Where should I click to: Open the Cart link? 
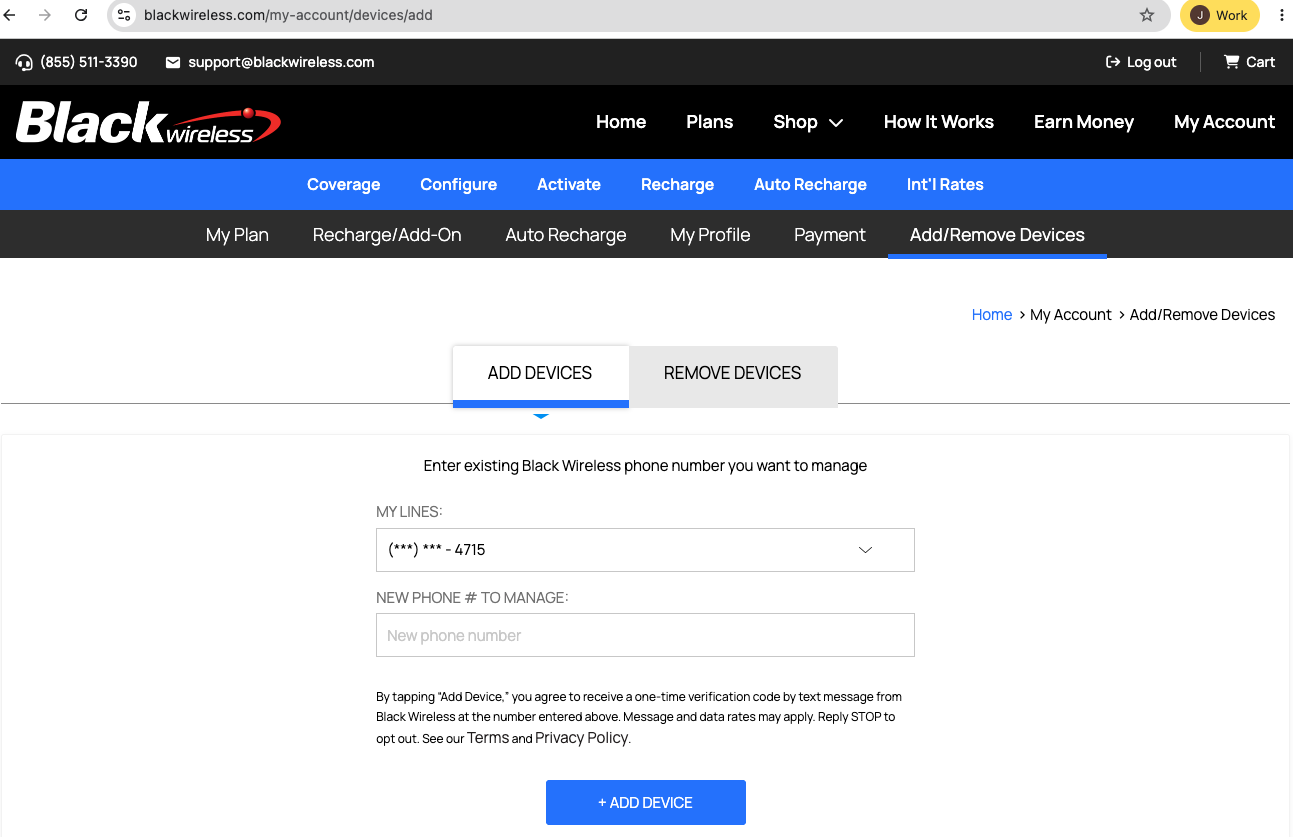click(x=1260, y=62)
